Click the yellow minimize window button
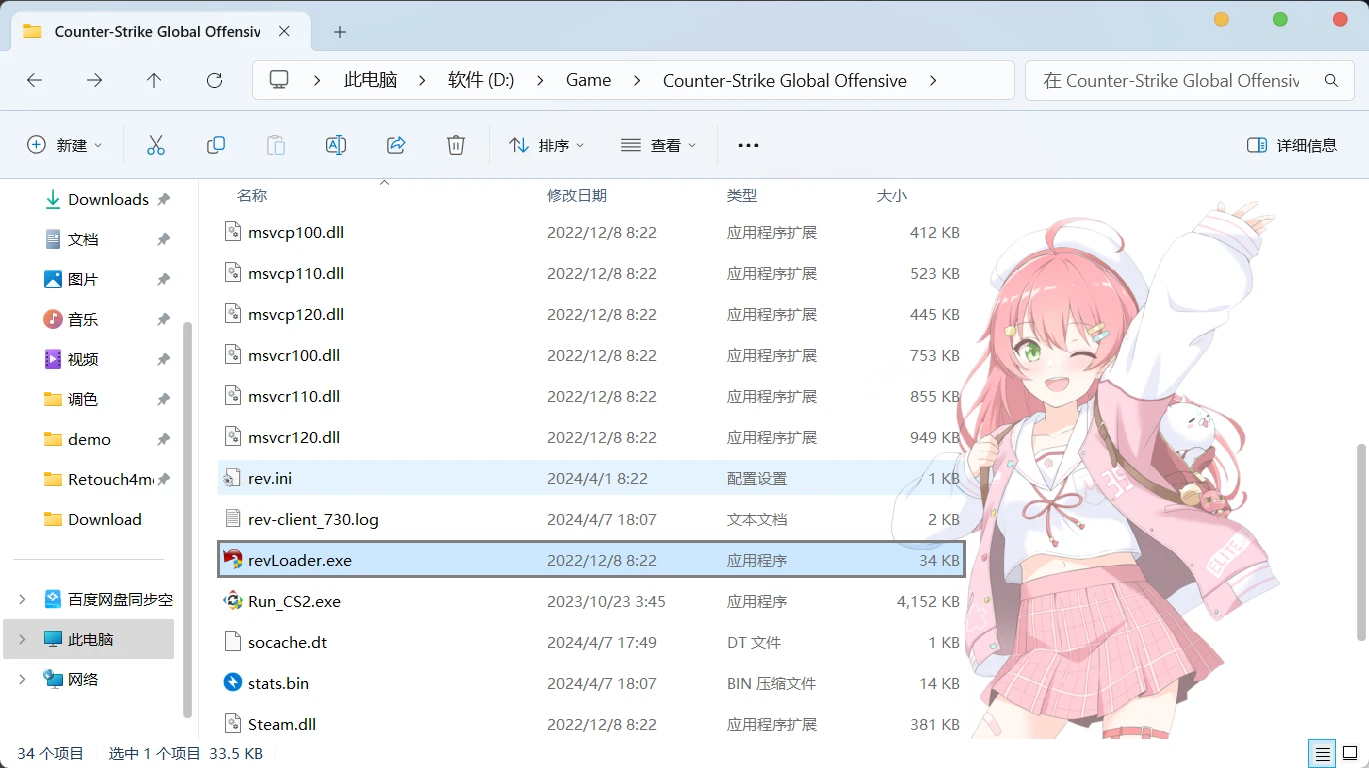The image size is (1369, 768). 1221,19
